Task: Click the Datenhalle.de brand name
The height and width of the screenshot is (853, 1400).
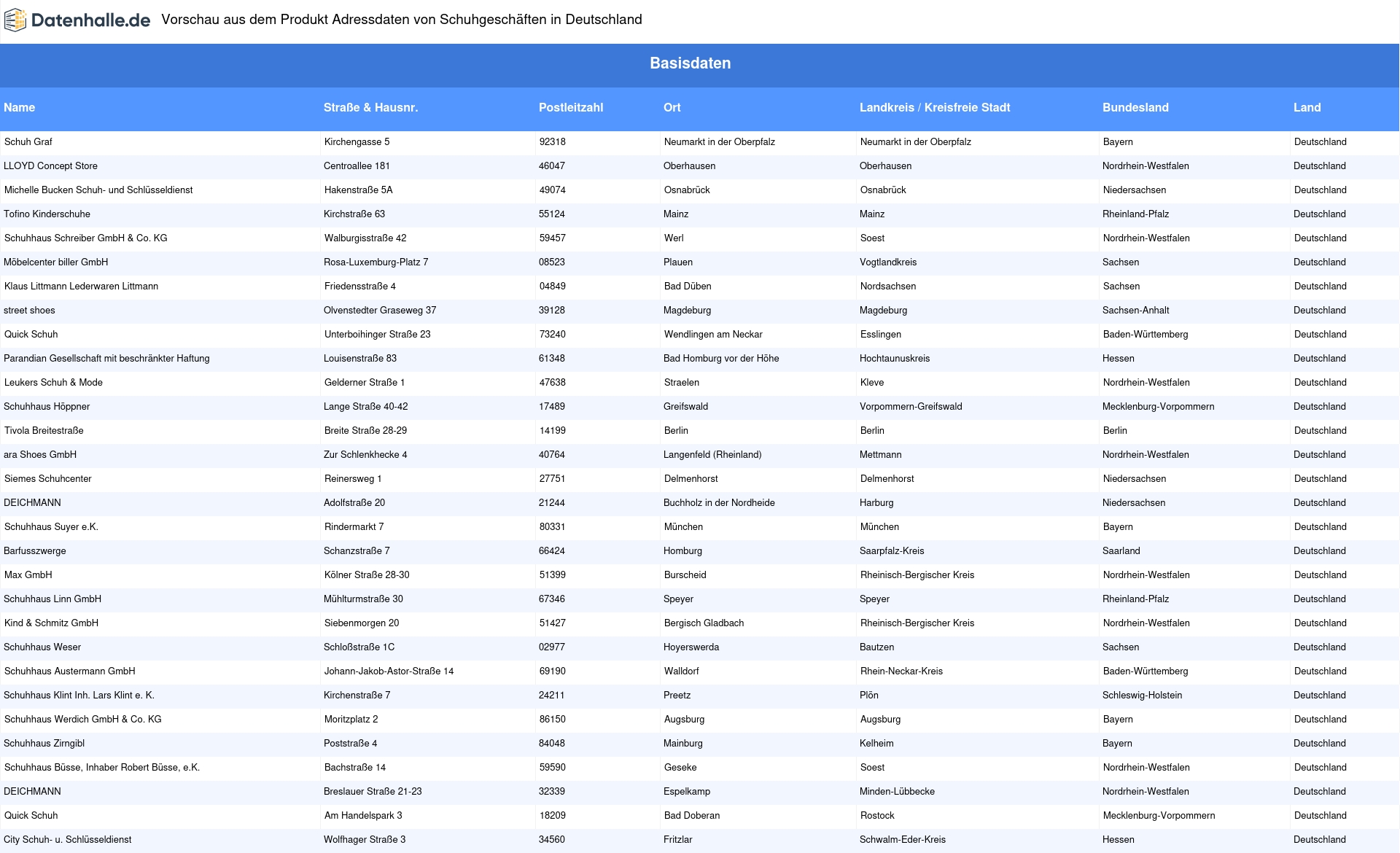Action: (x=90, y=20)
